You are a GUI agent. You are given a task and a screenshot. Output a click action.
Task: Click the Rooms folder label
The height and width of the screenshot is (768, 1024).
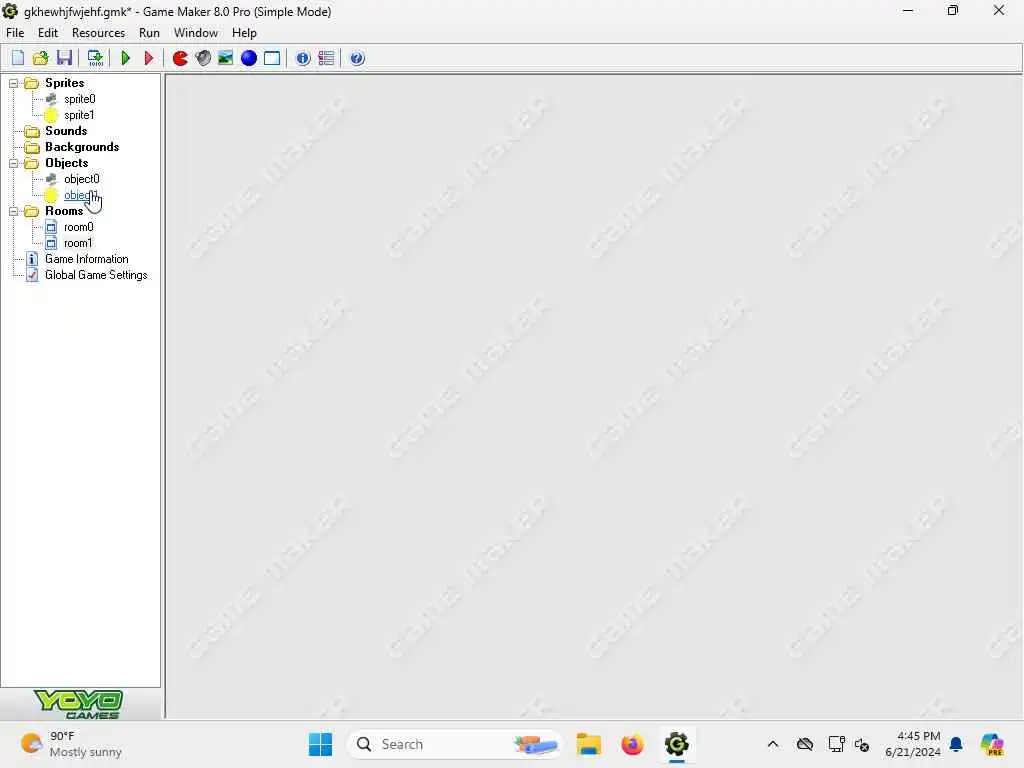pyautogui.click(x=64, y=211)
